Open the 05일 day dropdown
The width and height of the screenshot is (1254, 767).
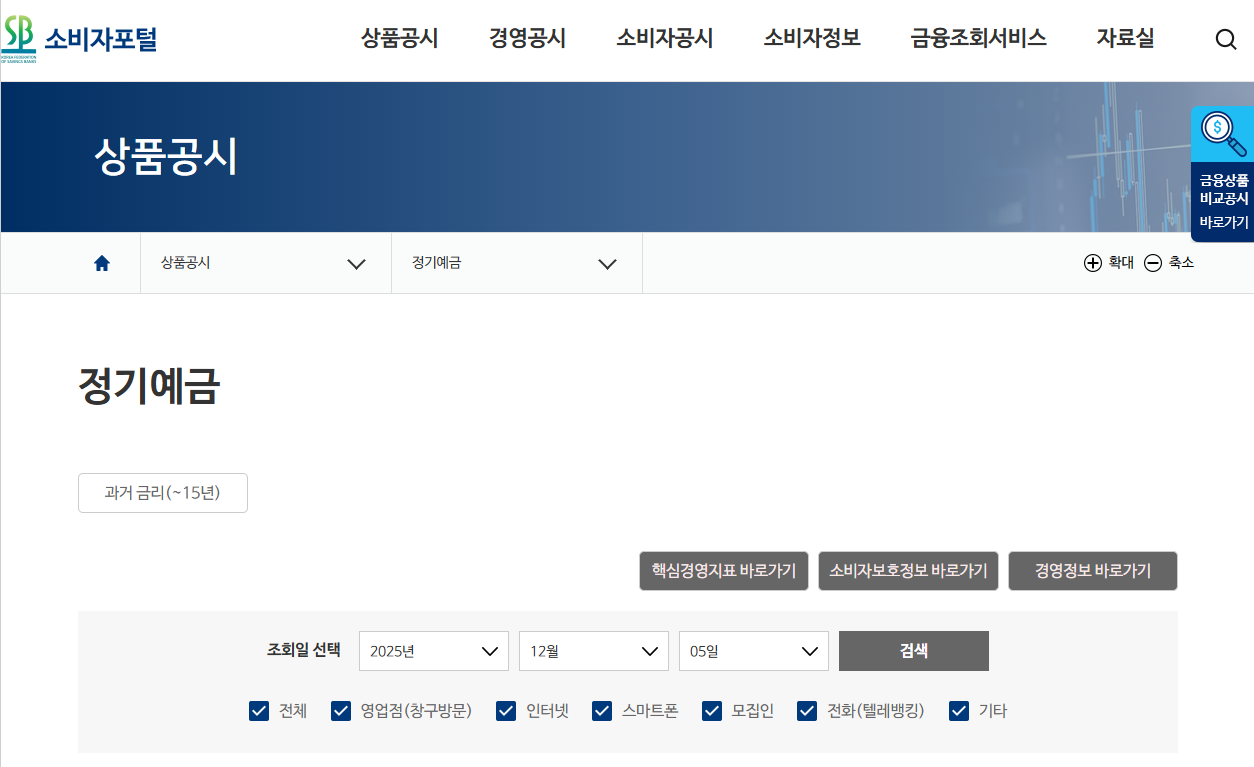[753, 650]
